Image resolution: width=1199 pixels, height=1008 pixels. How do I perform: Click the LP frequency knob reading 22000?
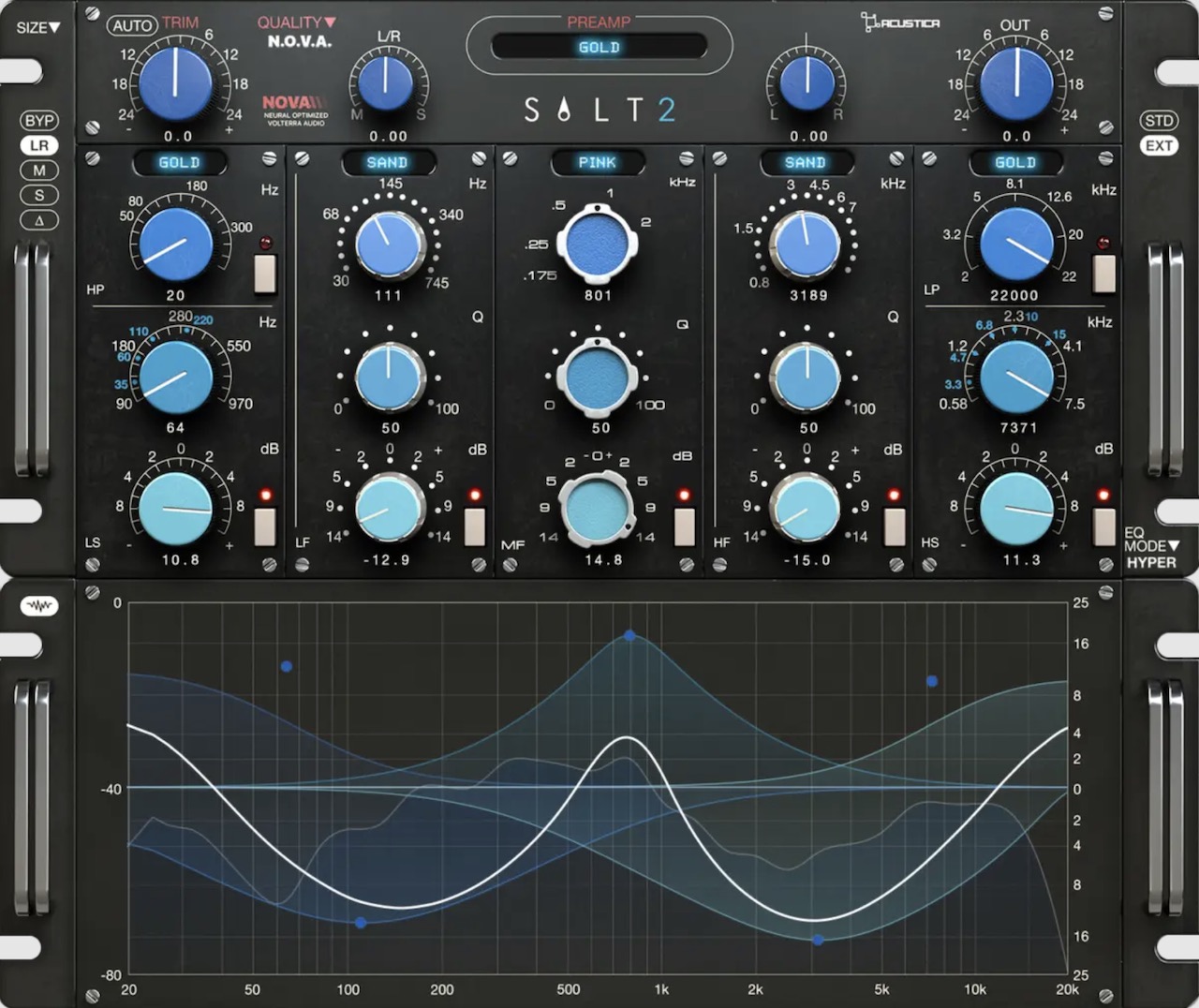(1016, 244)
